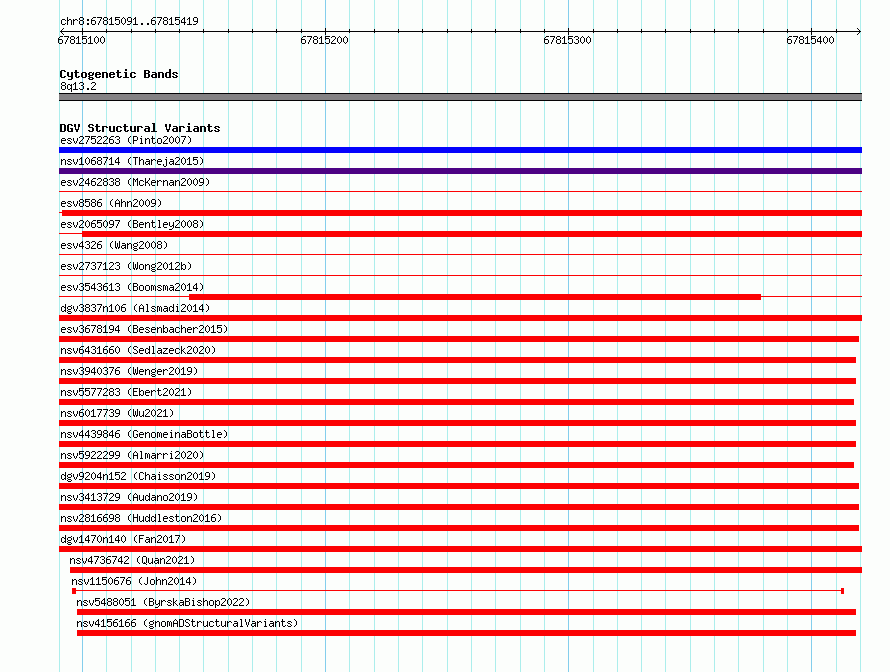Select the red nsv5577283 Ebert2021 bar
The width and height of the screenshot is (890, 672).
456,402
